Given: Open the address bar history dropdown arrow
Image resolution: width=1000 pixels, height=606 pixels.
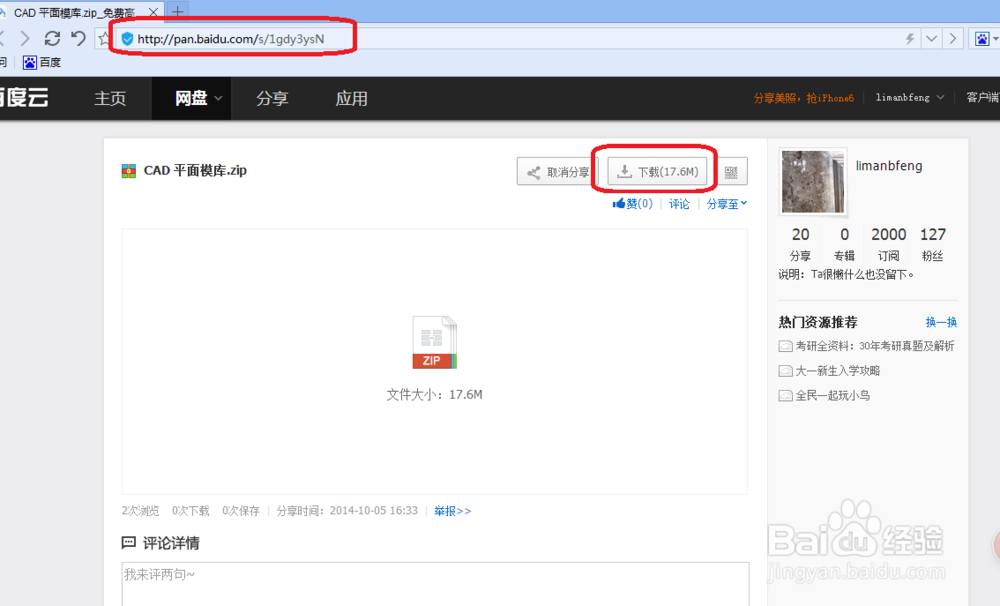Looking at the screenshot, I should pyautogui.click(x=932, y=39).
